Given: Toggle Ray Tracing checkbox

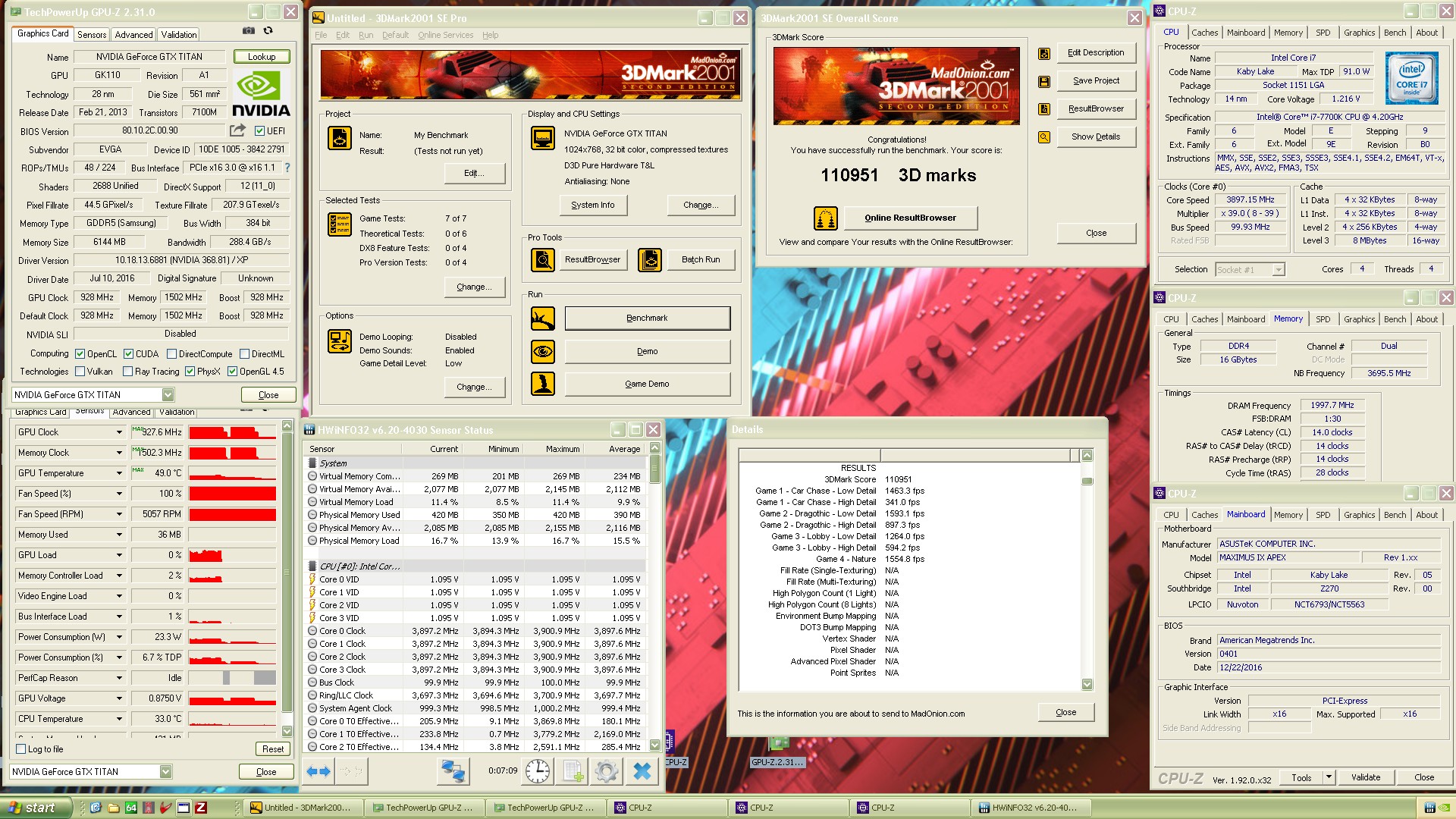Looking at the screenshot, I should click(x=127, y=372).
